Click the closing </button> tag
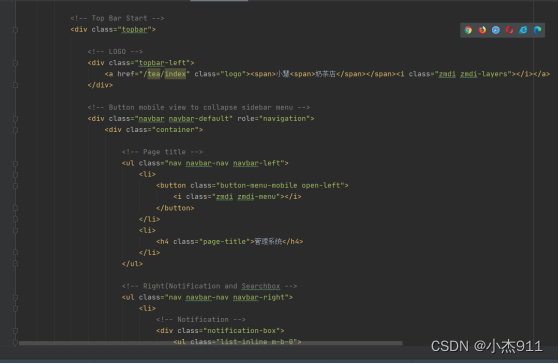The width and height of the screenshot is (559, 364). point(175,208)
